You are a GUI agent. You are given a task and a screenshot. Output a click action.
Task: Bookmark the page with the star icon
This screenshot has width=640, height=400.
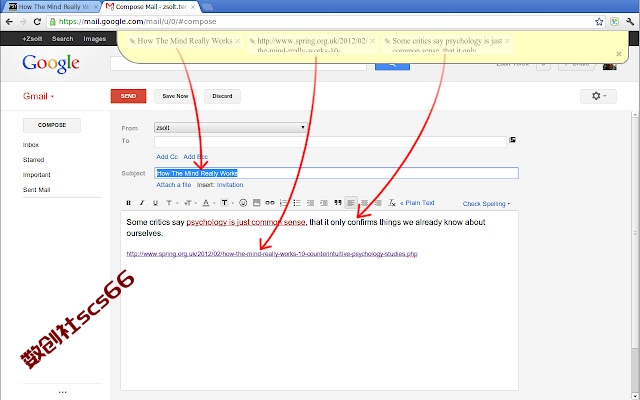click(x=599, y=22)
